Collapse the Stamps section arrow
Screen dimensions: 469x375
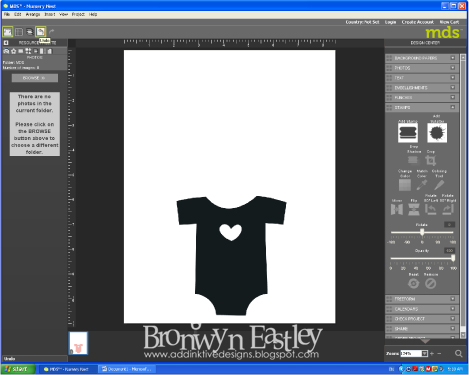453,107
